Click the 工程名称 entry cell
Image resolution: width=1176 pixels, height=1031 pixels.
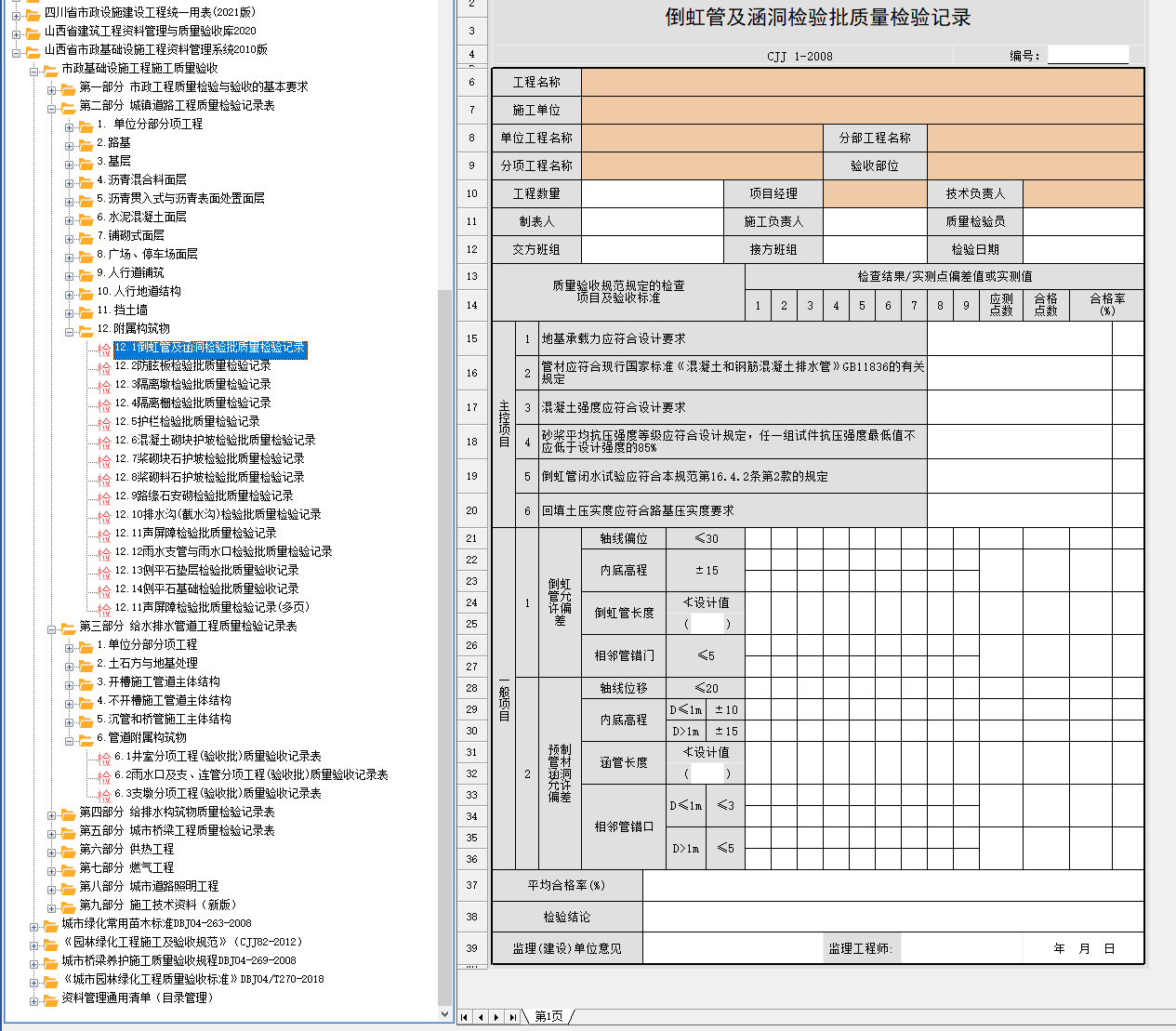(863, 82)
